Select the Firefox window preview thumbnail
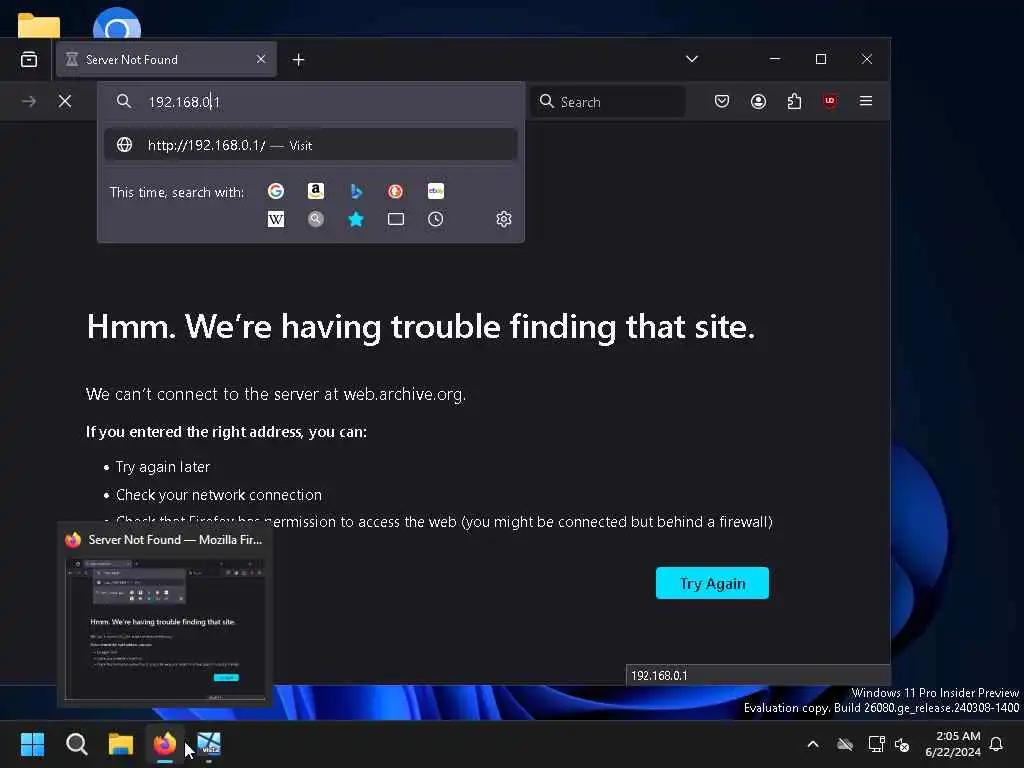 (x=165, y=628)
